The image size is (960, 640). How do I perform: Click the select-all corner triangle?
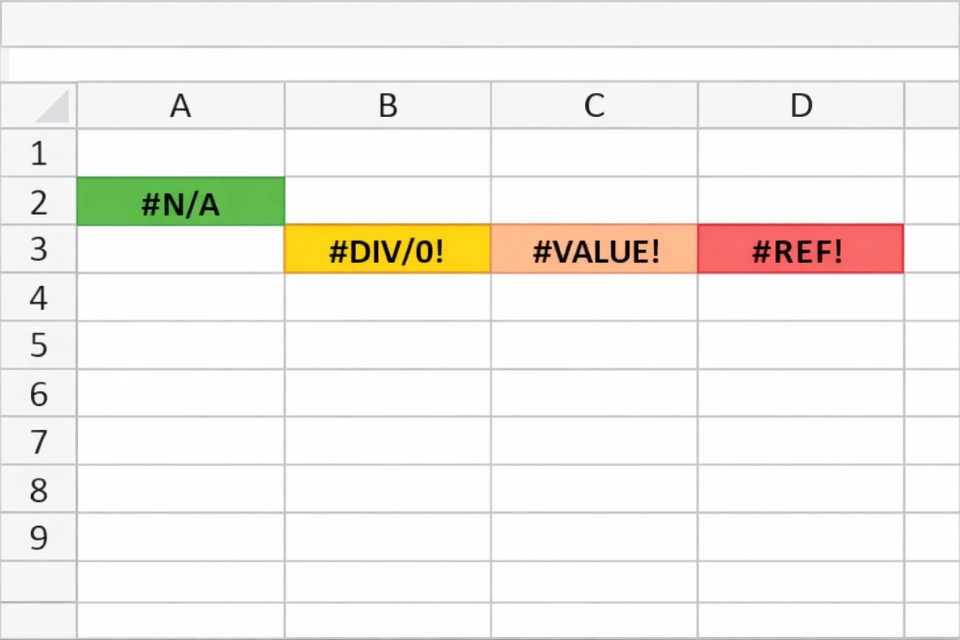coord(38,106)
